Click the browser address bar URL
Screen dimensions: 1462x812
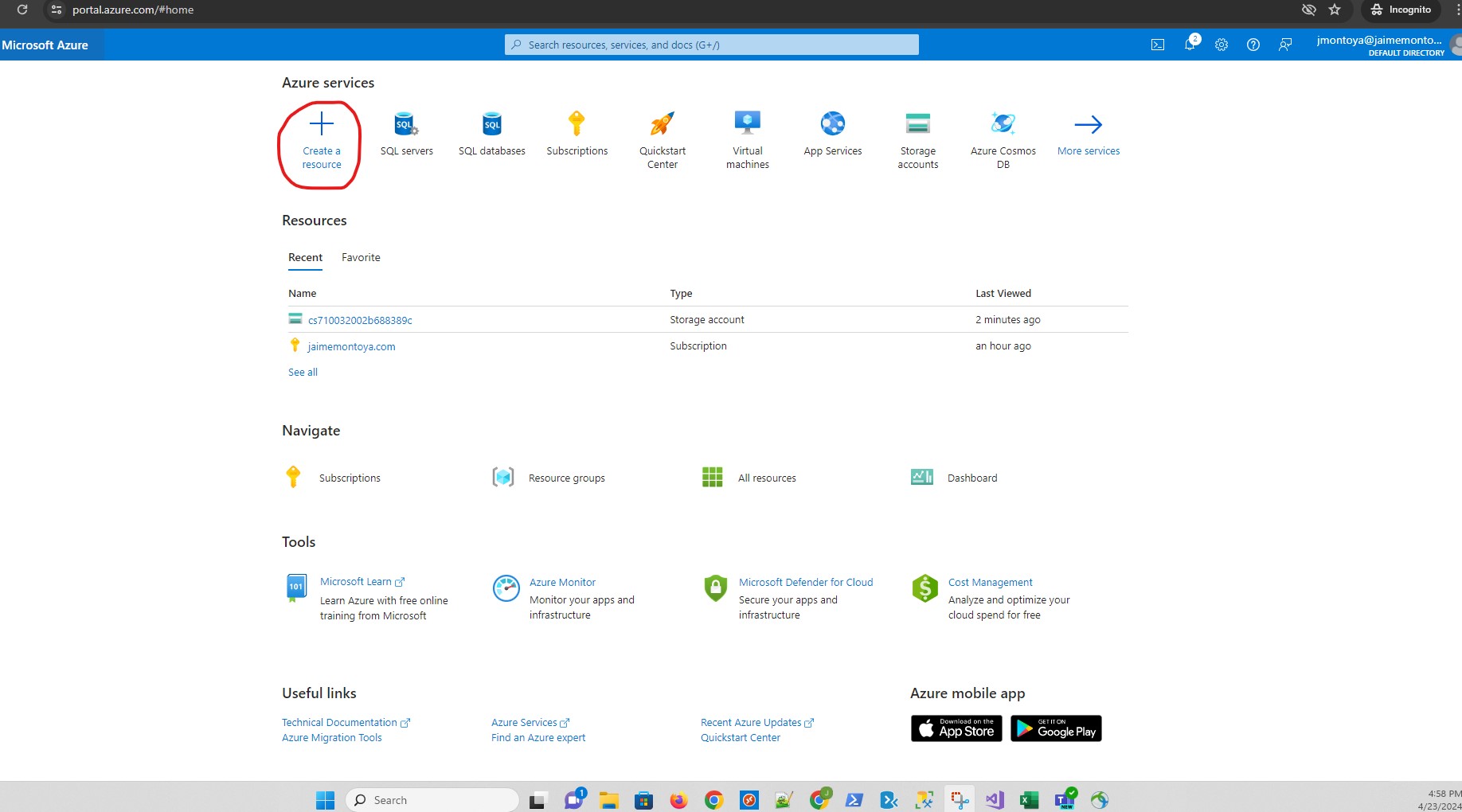pyautogui.click(x=133, y=10)
